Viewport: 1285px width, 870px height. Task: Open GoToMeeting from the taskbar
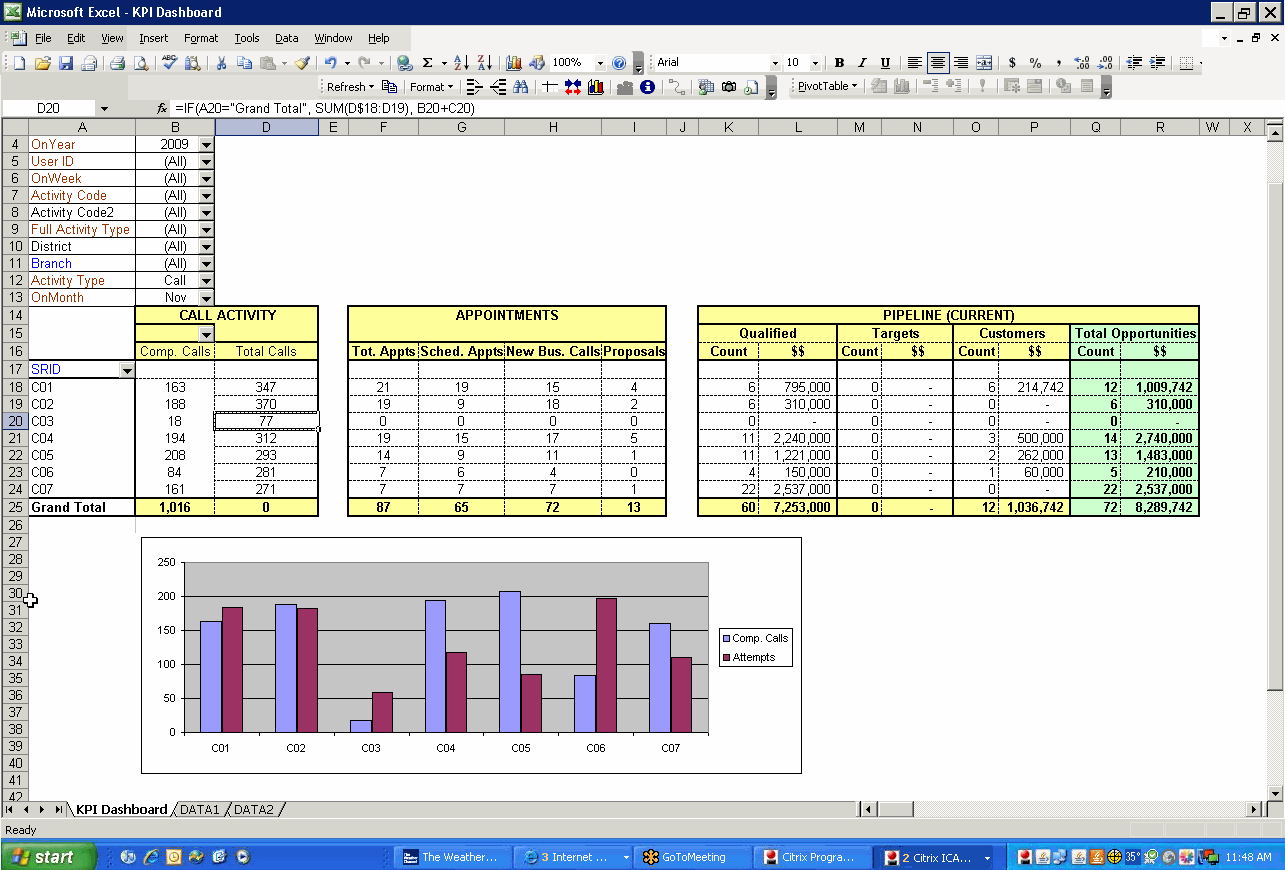tap(692, 856)
